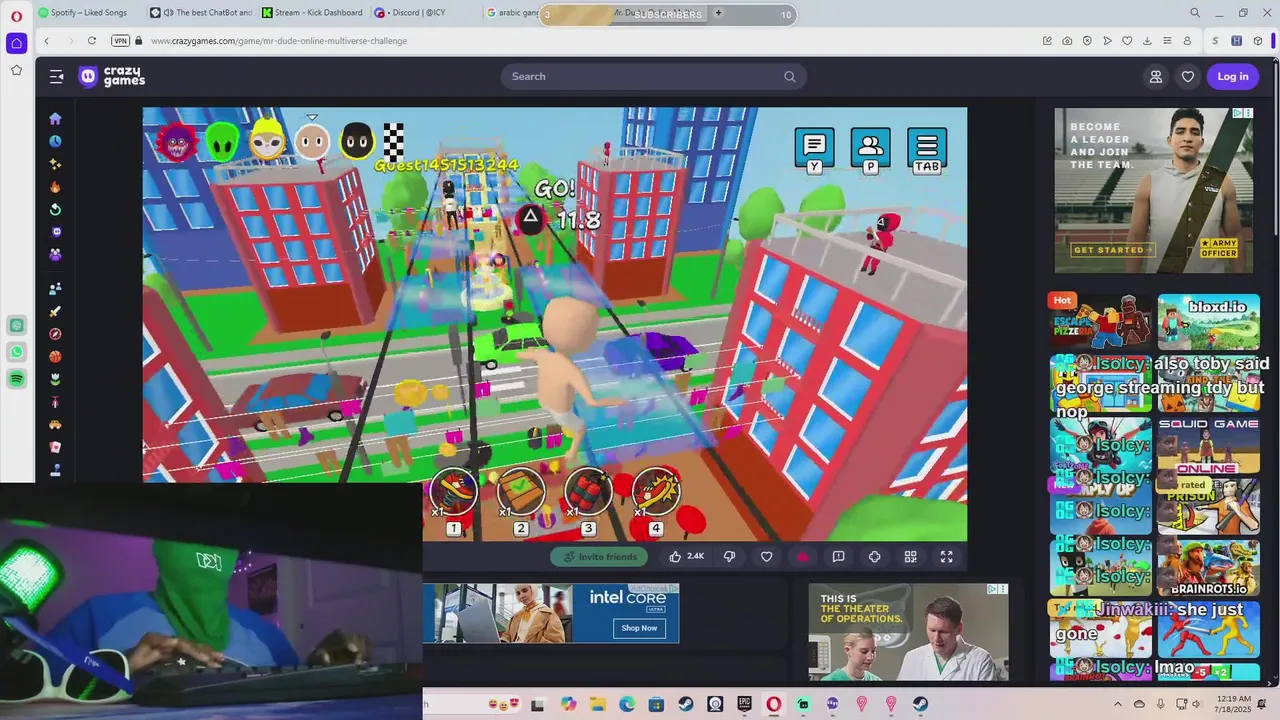The height and width of the screenshot is (720, 1280).
Task: Open the CrazyGames Home sidebar icon
Action: 55,118
